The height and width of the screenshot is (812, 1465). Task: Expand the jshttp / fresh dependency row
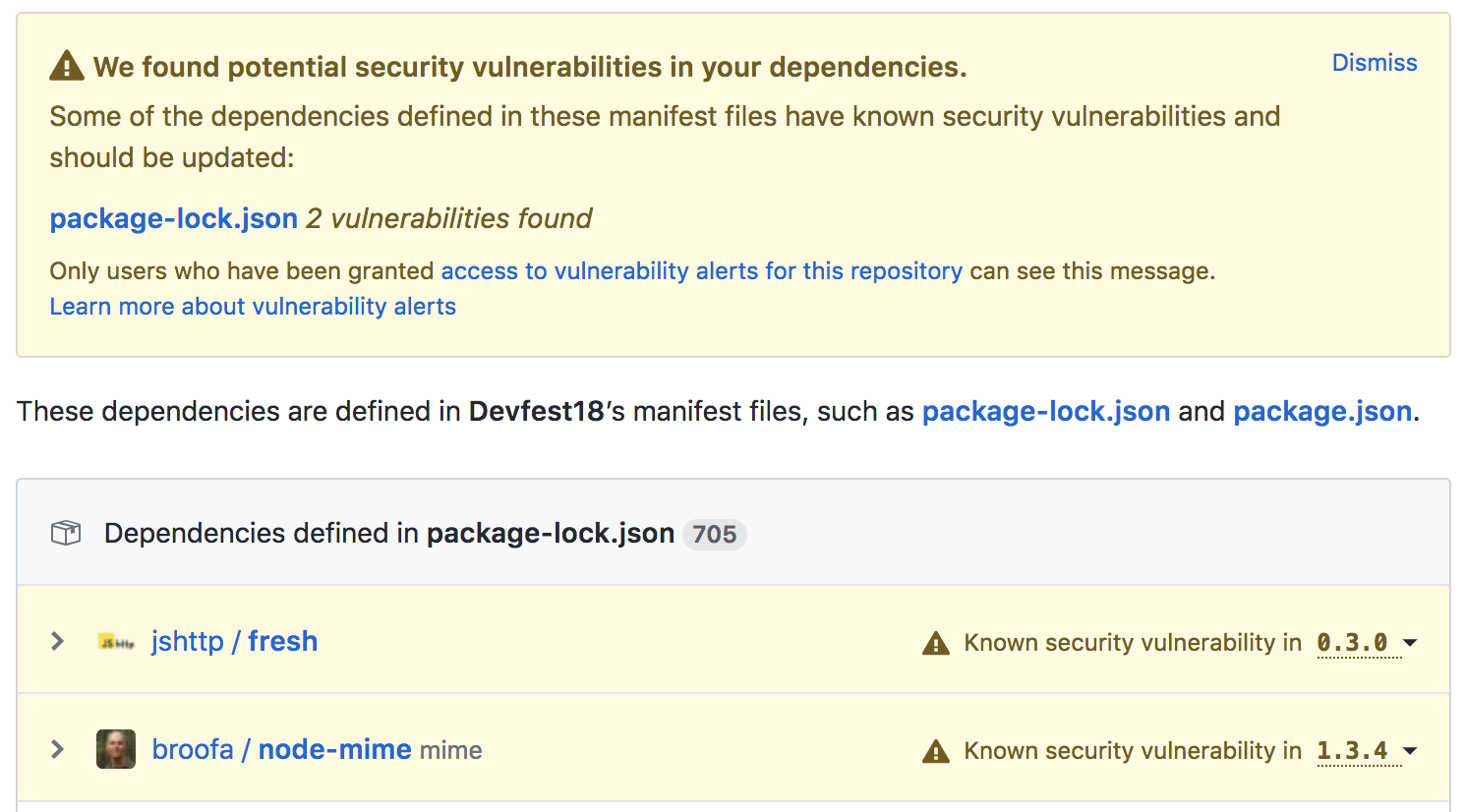coord(58,641)
